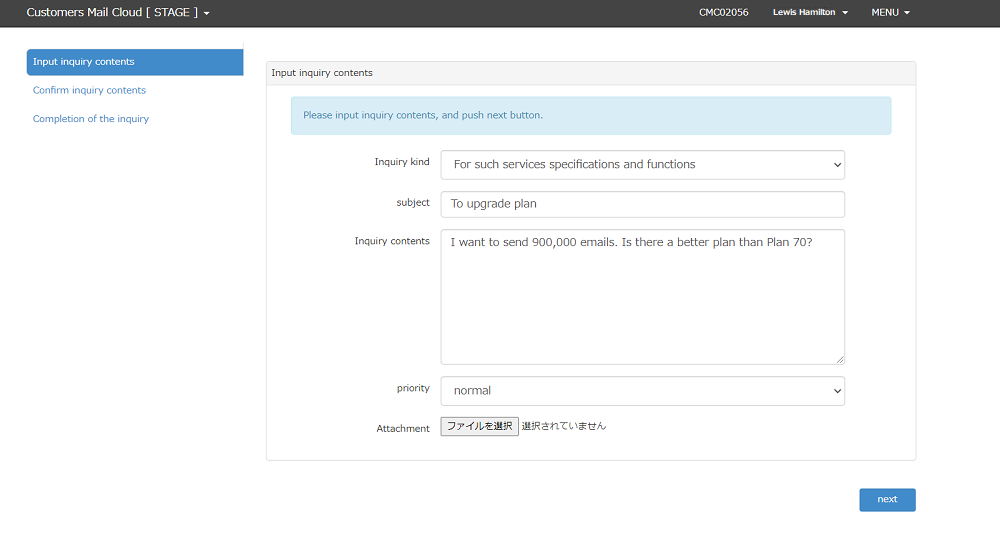Open the Inquiry kind dropdown
This screenshot has width=1000, height=534.
point(642,165)
